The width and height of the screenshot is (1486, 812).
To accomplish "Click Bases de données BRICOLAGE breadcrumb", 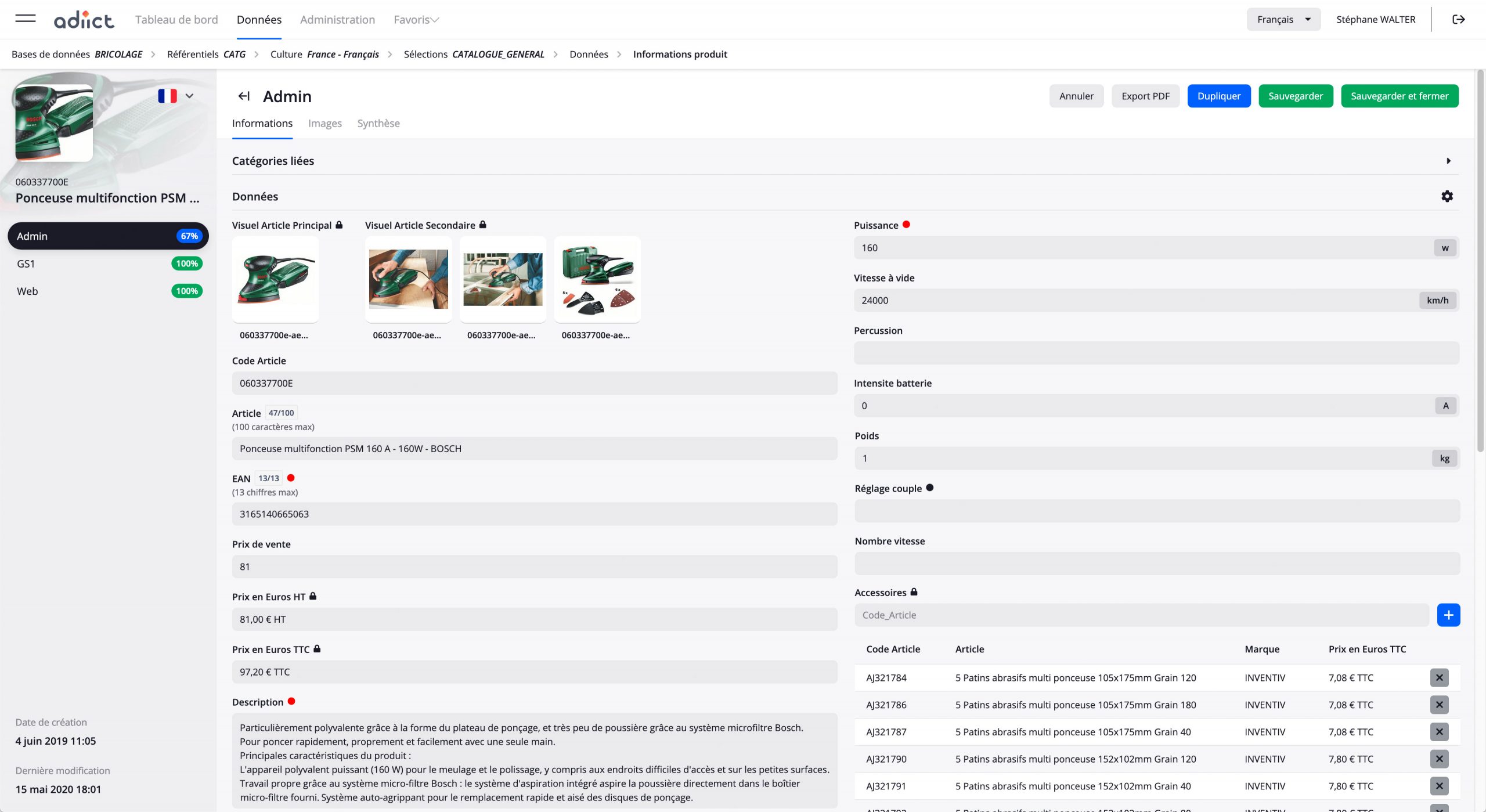I will [x=77, y=54].
